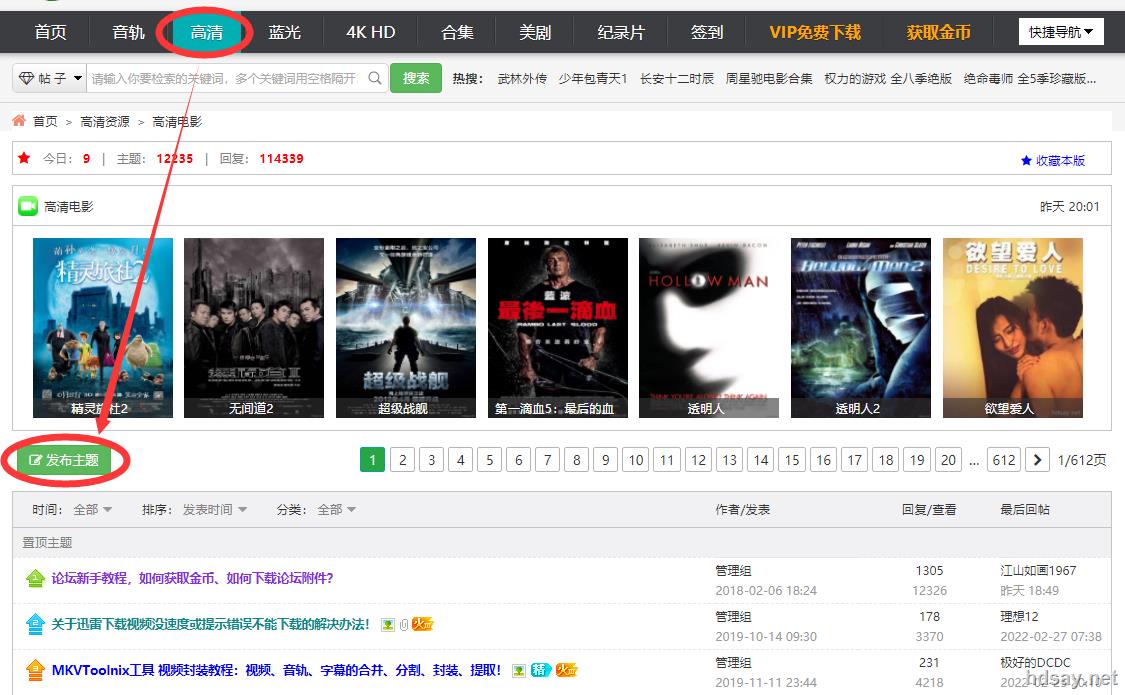
Task: Open 无间道2 poster thumbnail
Action: tap(254, 328)
